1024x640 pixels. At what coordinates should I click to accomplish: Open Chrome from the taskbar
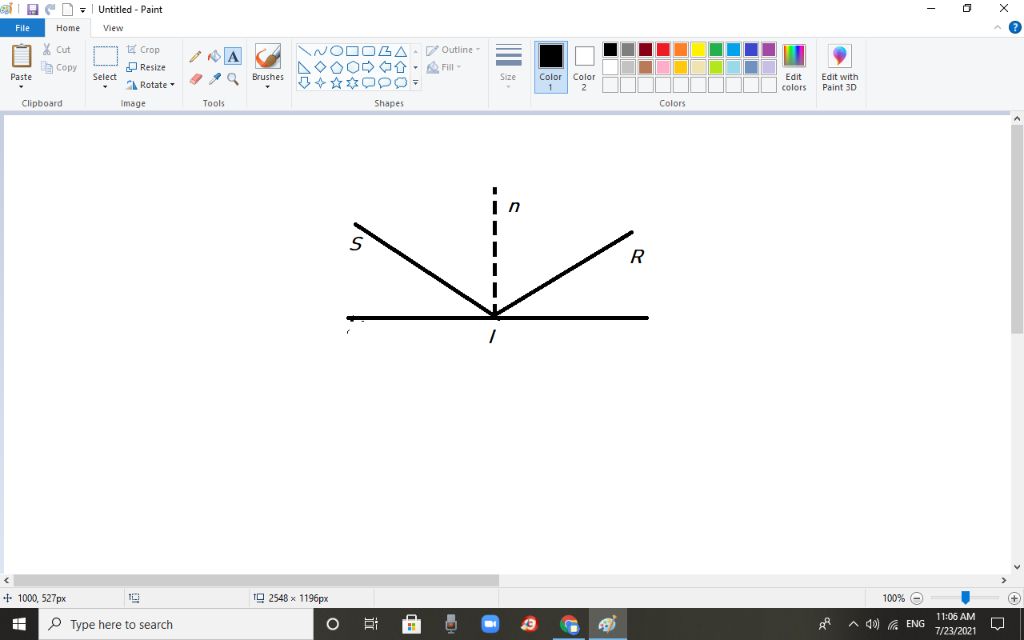coord(569,624)
